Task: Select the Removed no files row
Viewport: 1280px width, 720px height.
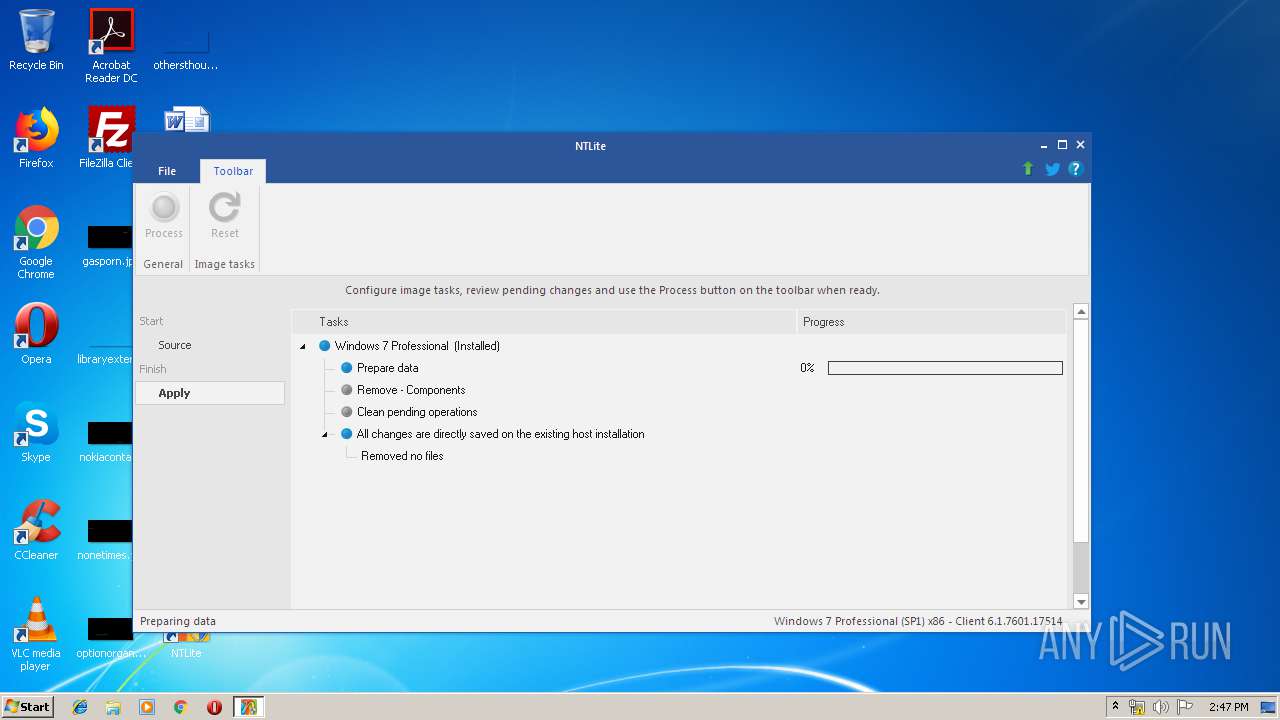Action: [x=402, y=456]
